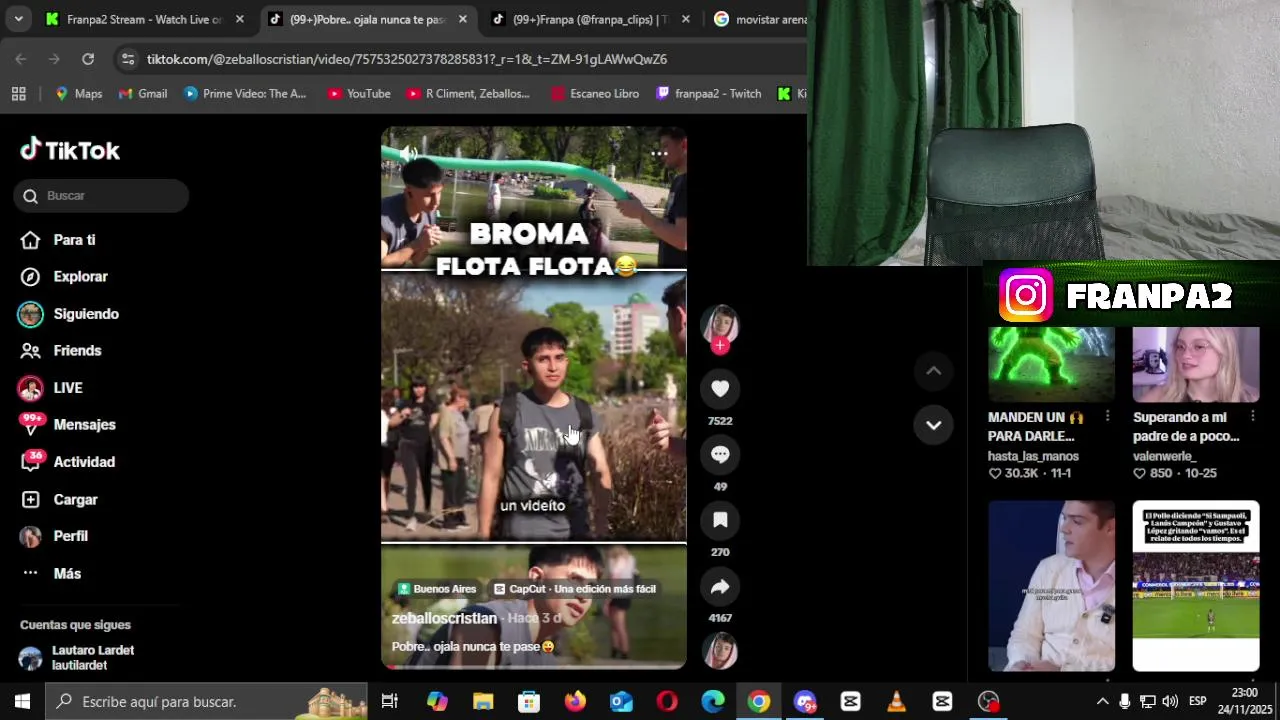Viewport: 1280px width, 720px height.
Task: Open Firefox from taskbar
Action: click(575, 701)
